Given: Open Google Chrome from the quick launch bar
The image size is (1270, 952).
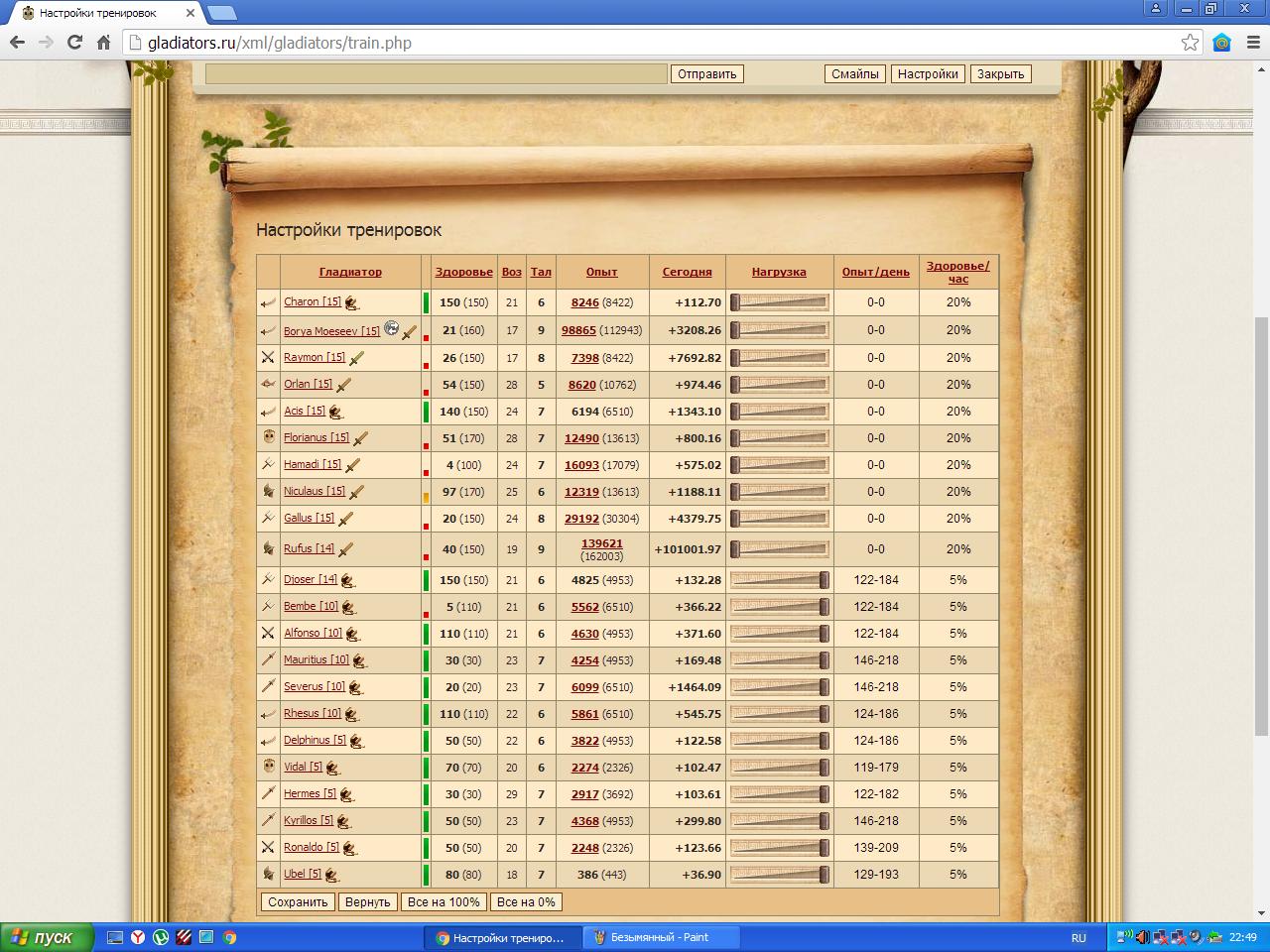Looking at the screenshot, I should (x=229, y=937).
